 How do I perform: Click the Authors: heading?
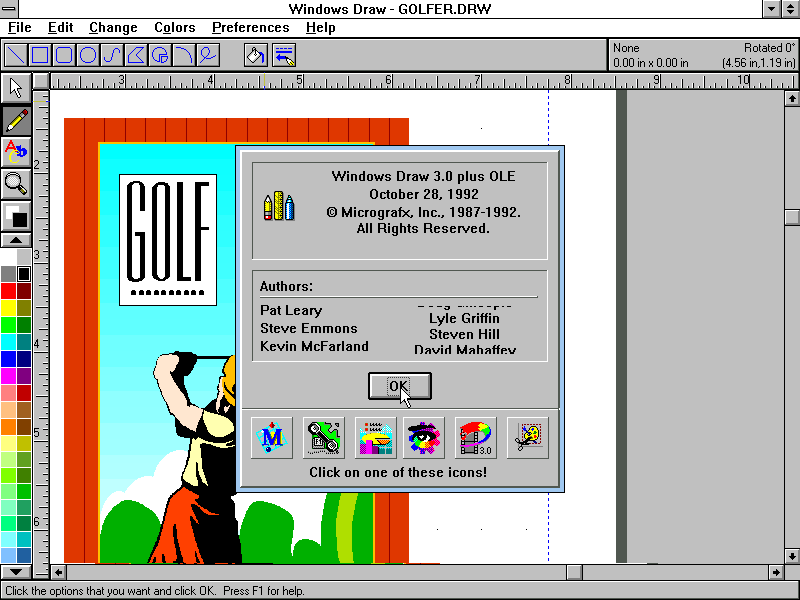[x=286, y=286]
